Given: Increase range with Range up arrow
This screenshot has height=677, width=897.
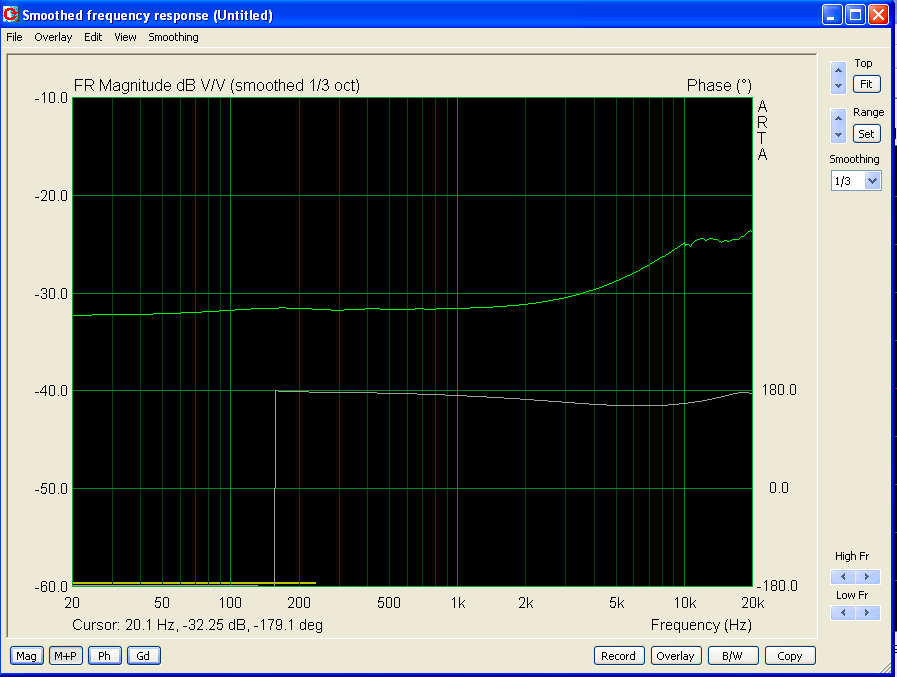Looking at the screenshot, I should [838, 118].
